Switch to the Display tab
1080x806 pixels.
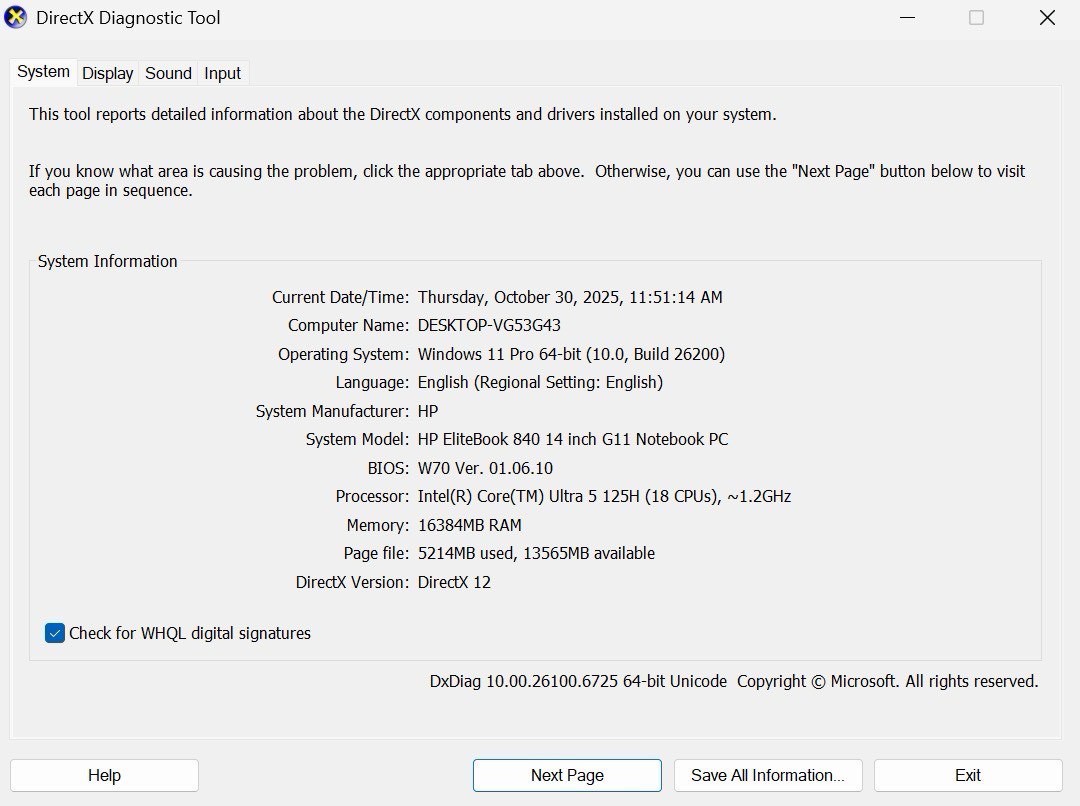106,73
